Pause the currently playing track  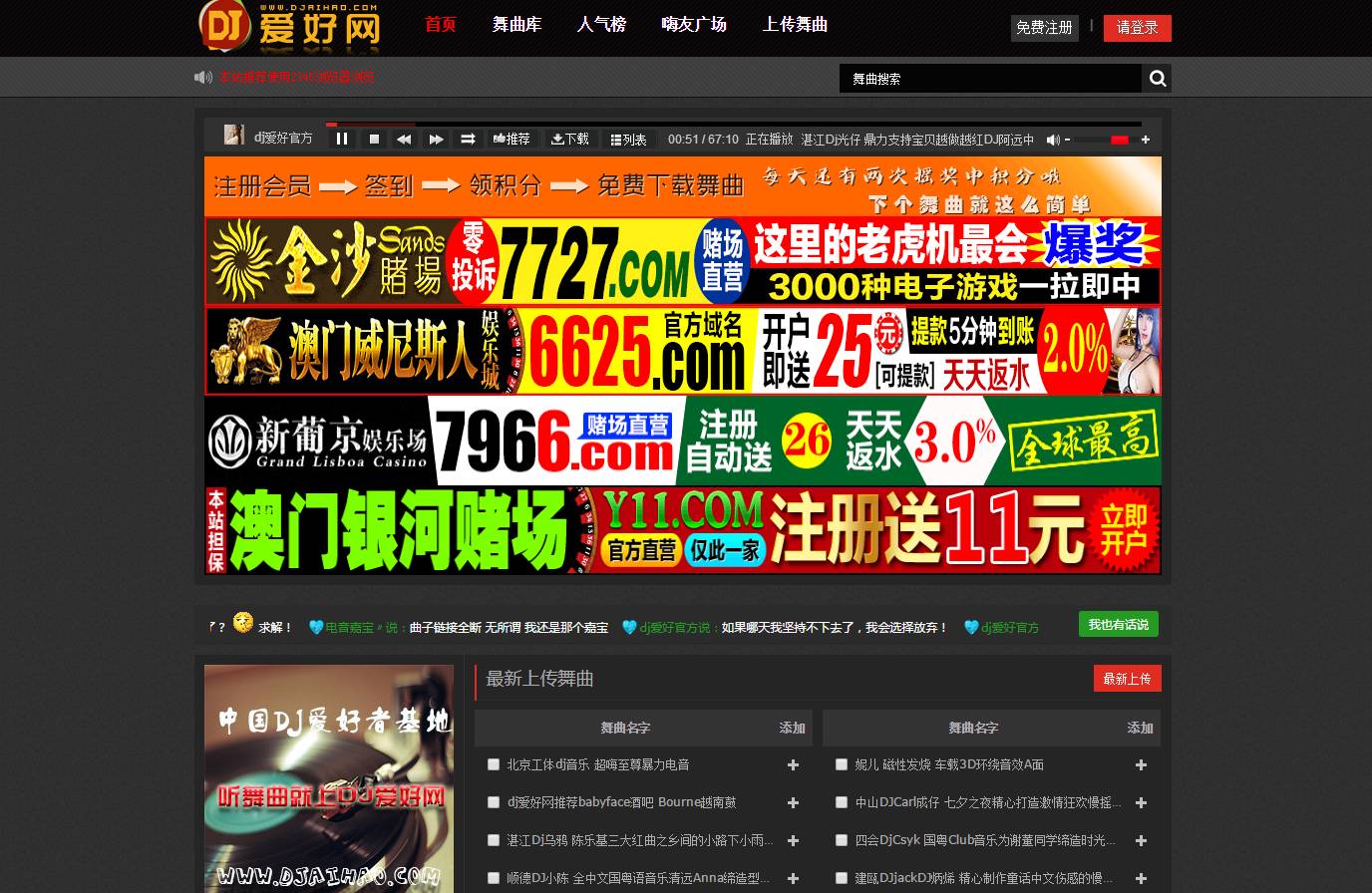pyautogui.click(x=342, y=140)
